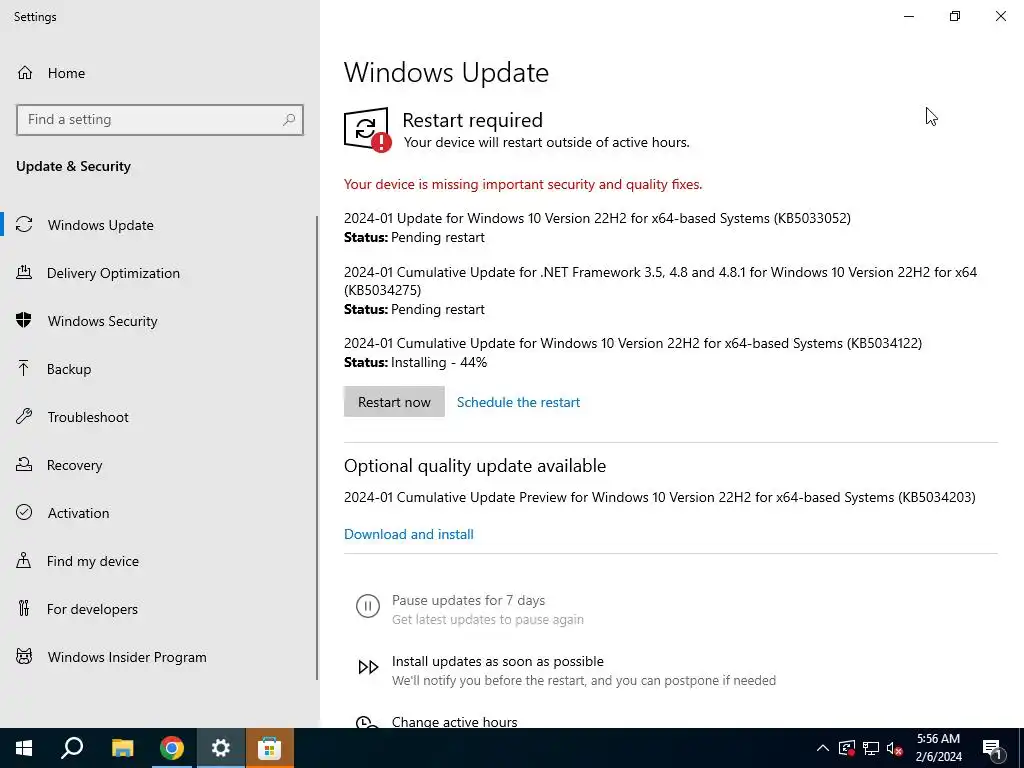Click the Find my device icon
Viewport: 1024px width, 768px height.
[24, 560]
